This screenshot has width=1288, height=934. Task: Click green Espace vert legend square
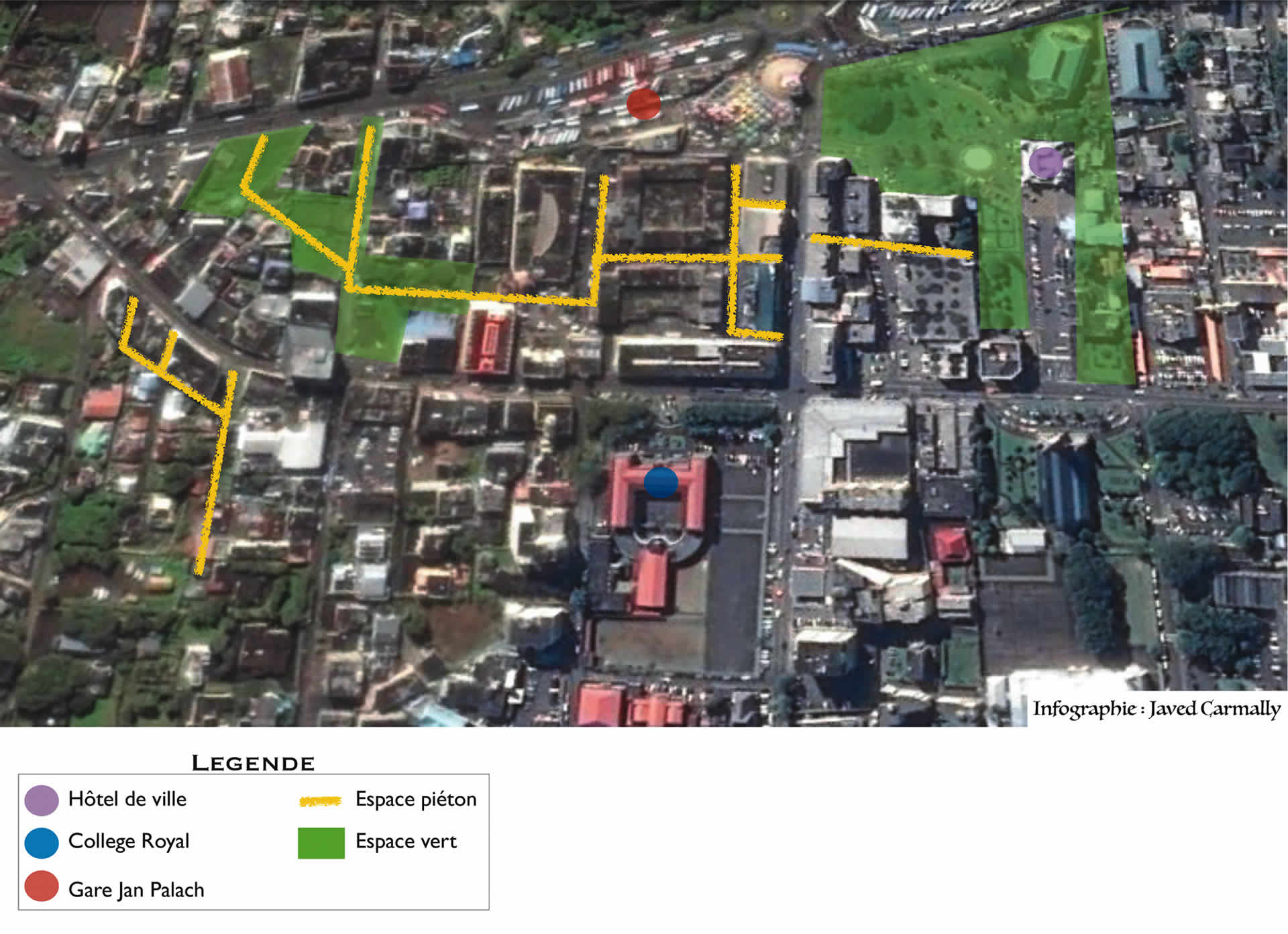321,843
